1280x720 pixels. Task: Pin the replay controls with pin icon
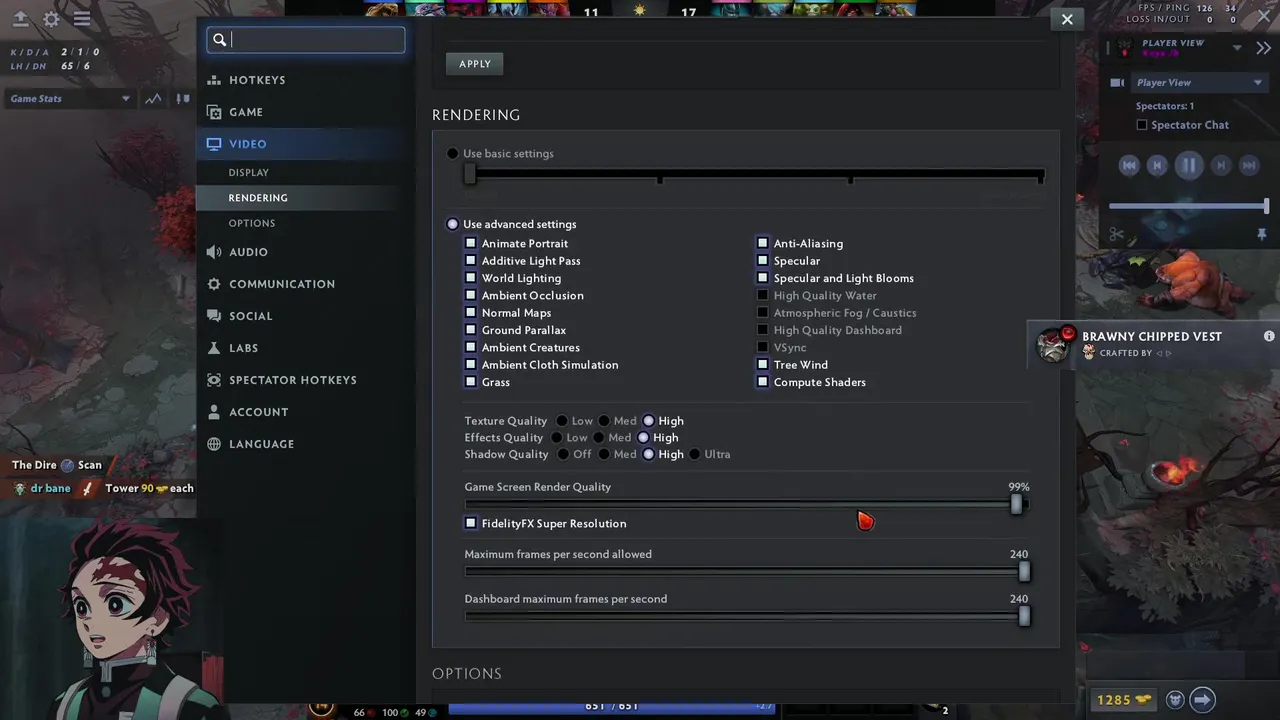[x=1262, y=235]
